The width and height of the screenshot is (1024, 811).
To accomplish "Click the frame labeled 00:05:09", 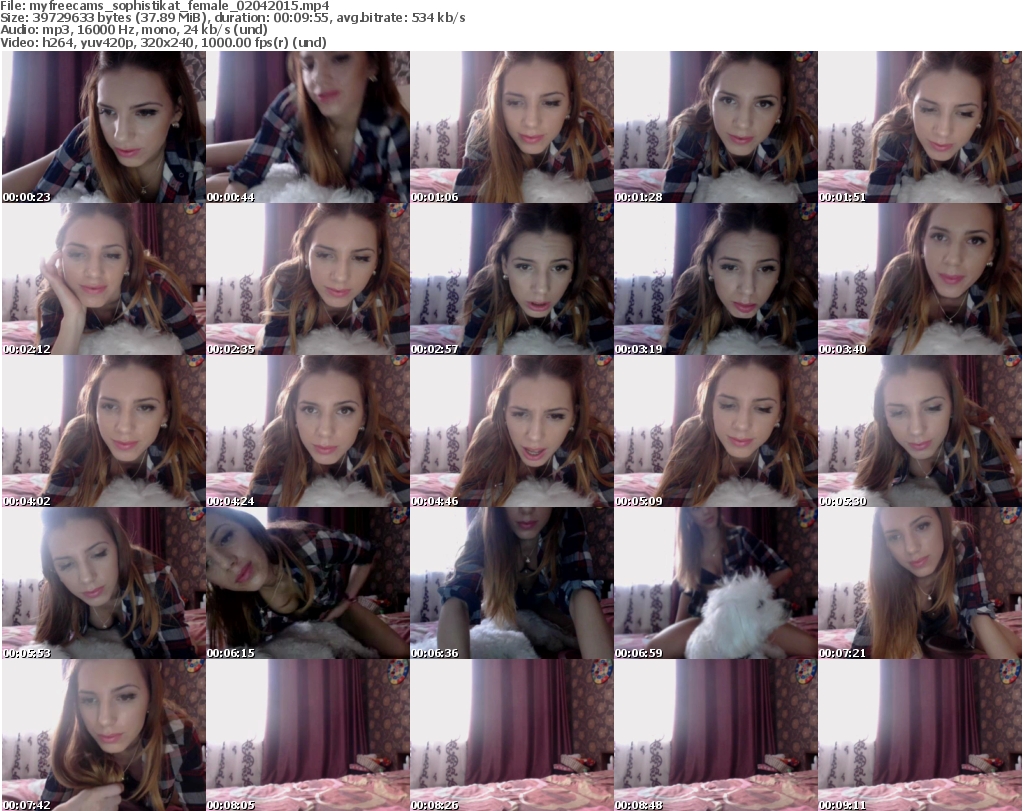I will 716,431.
